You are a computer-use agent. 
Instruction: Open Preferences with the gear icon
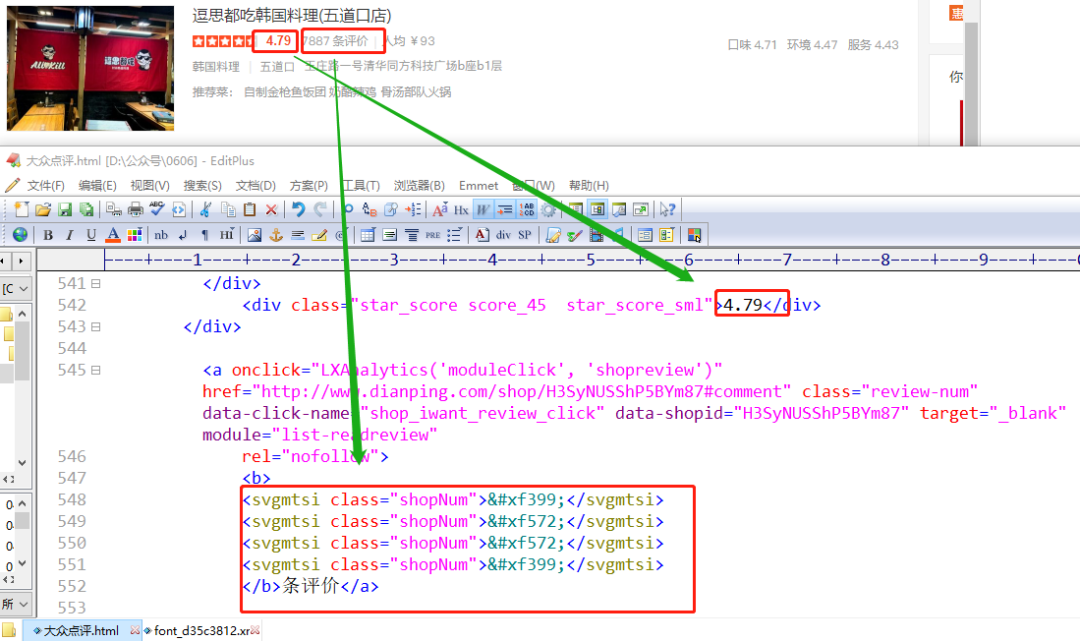click(548, 209)
